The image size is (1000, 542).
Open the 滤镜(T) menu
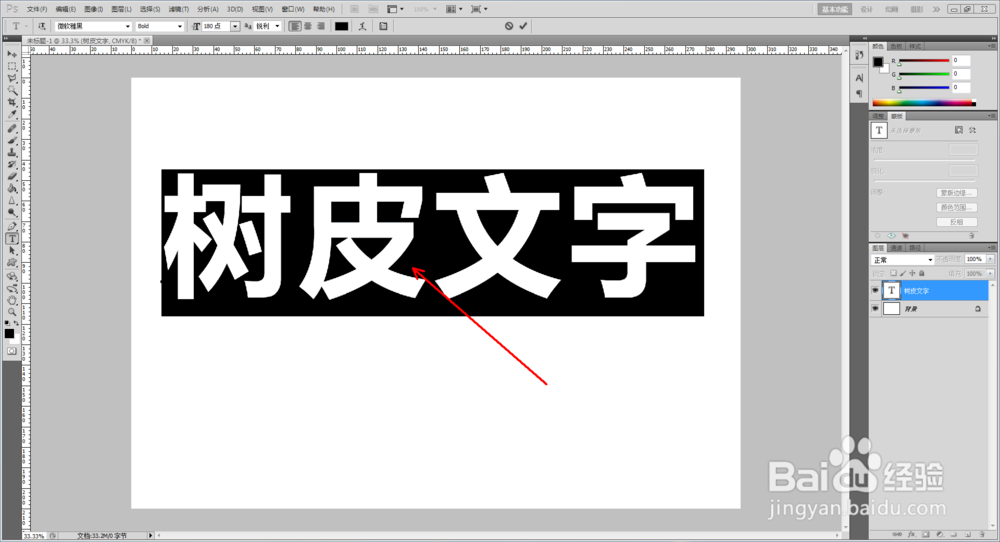coord(179,9)
